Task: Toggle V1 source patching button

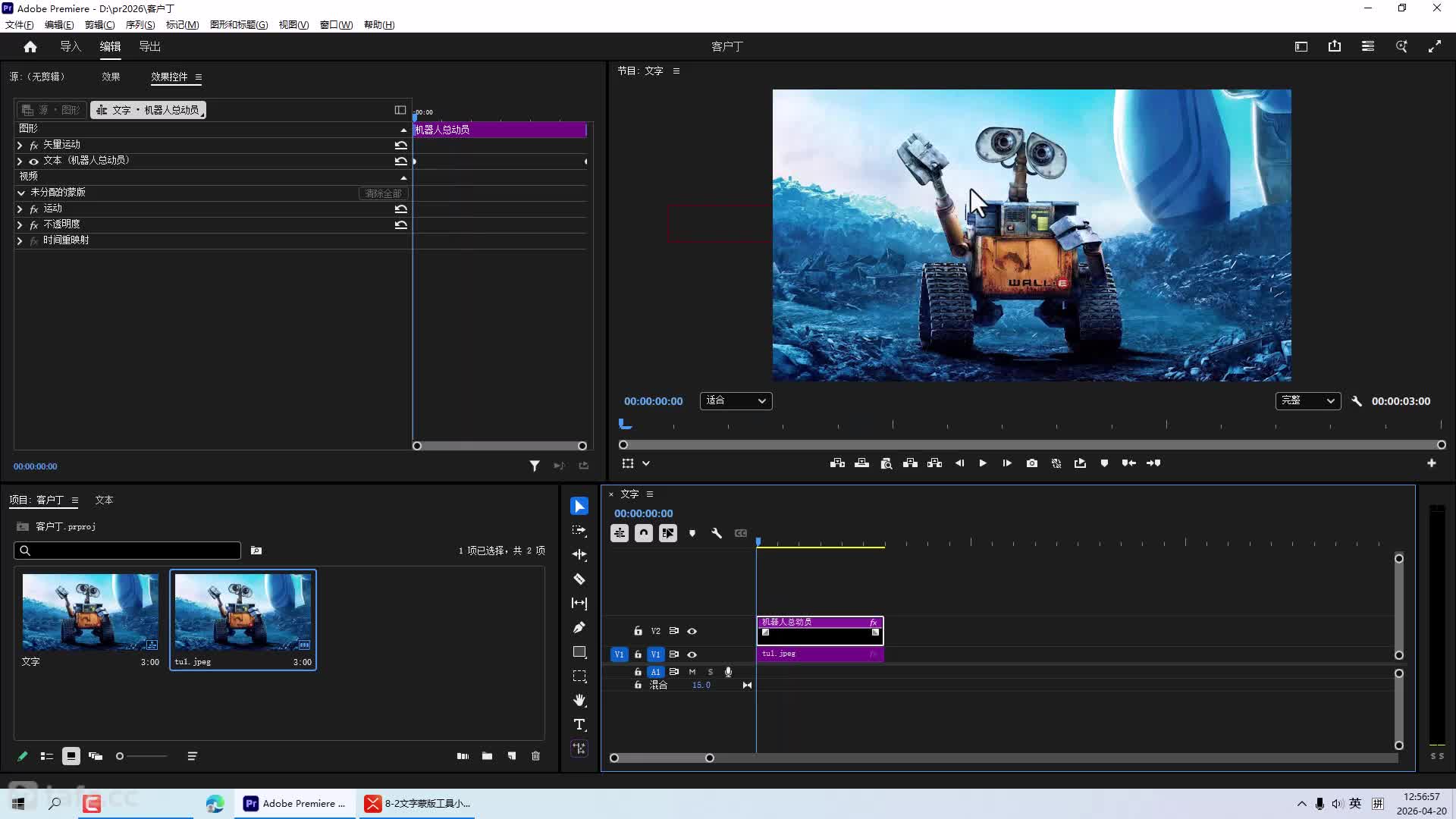Action: pos(619,654)
